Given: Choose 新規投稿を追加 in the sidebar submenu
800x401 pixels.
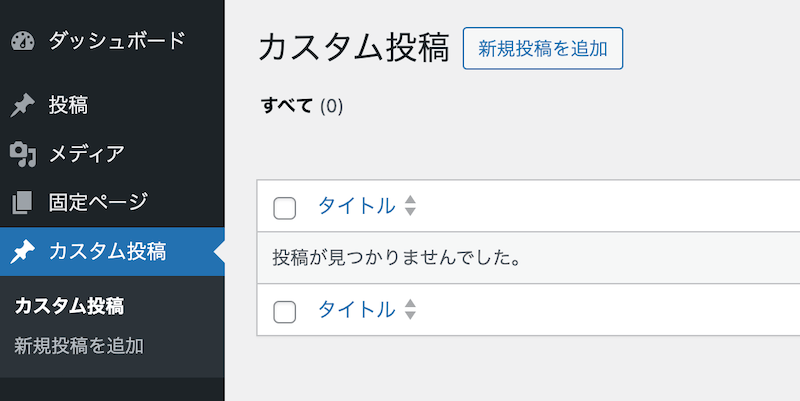Looking at the screenshot, I should 79,346.
